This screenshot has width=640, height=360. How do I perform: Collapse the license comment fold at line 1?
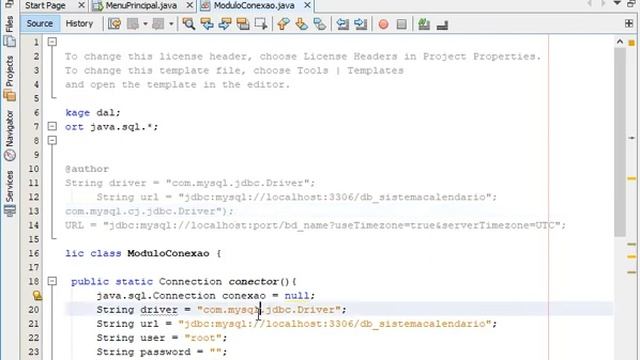click(x=52, y=42)
